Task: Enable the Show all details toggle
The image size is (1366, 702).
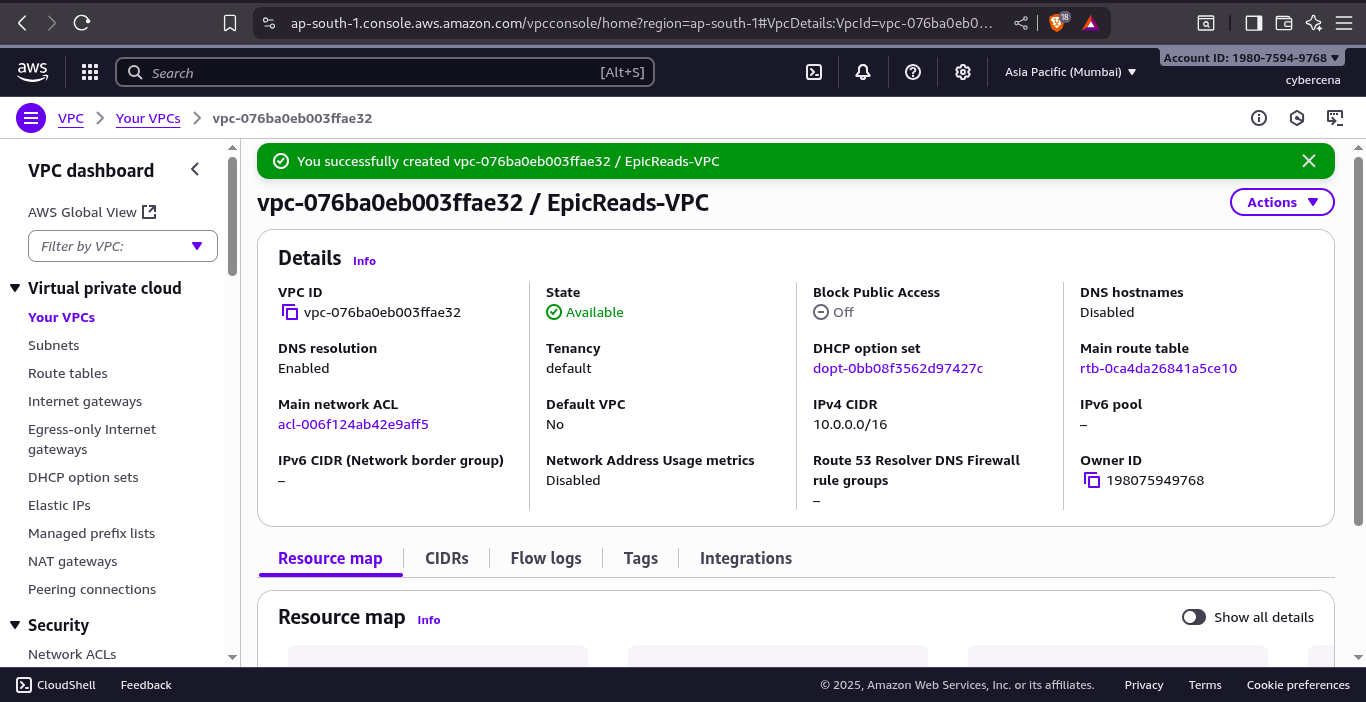Action: (1194, 617)
